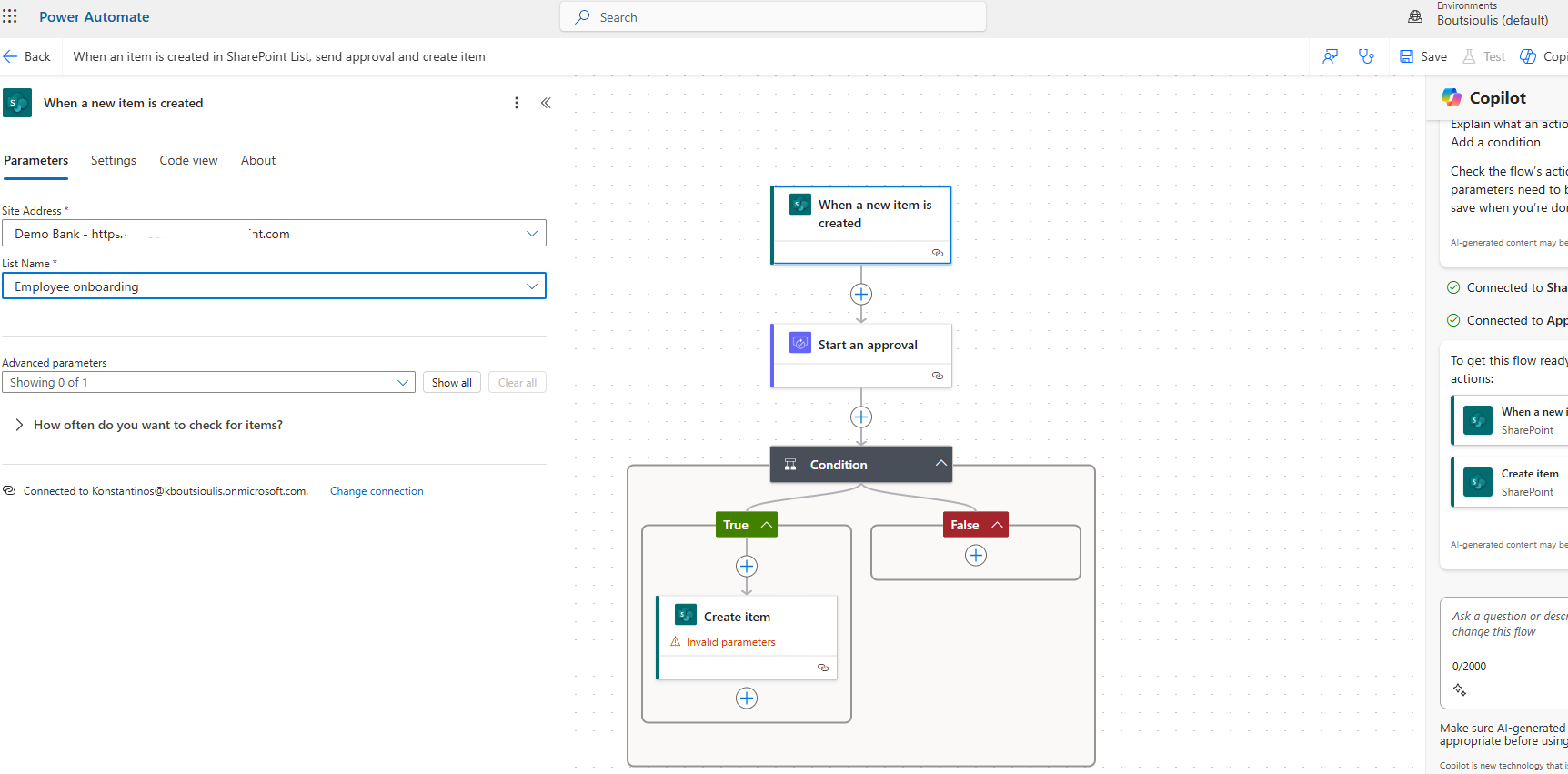The image size is (1568, 774).
Task: Click the Back arrow icon
Action: (x=10, y=56)
